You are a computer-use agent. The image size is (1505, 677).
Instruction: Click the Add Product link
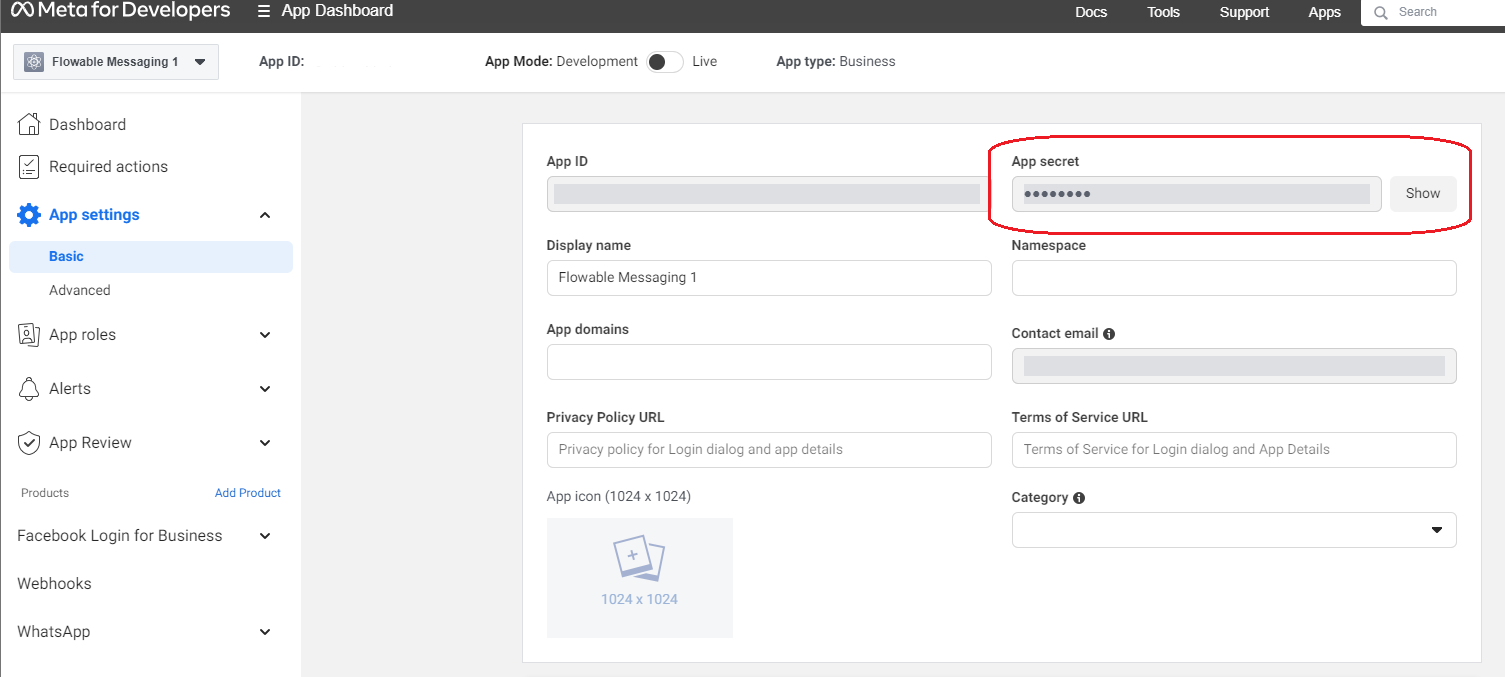pyautogui.click(x=247, y=492)
